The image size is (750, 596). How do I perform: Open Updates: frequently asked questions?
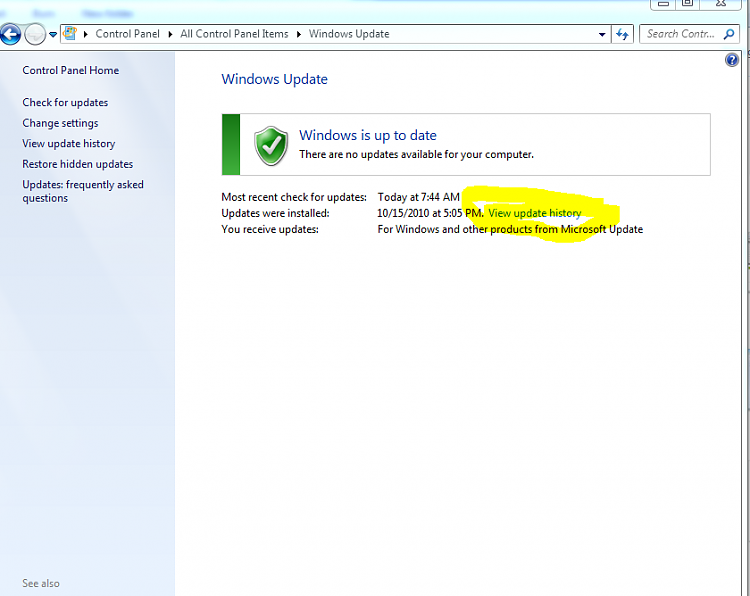click(x=83, y=191)
